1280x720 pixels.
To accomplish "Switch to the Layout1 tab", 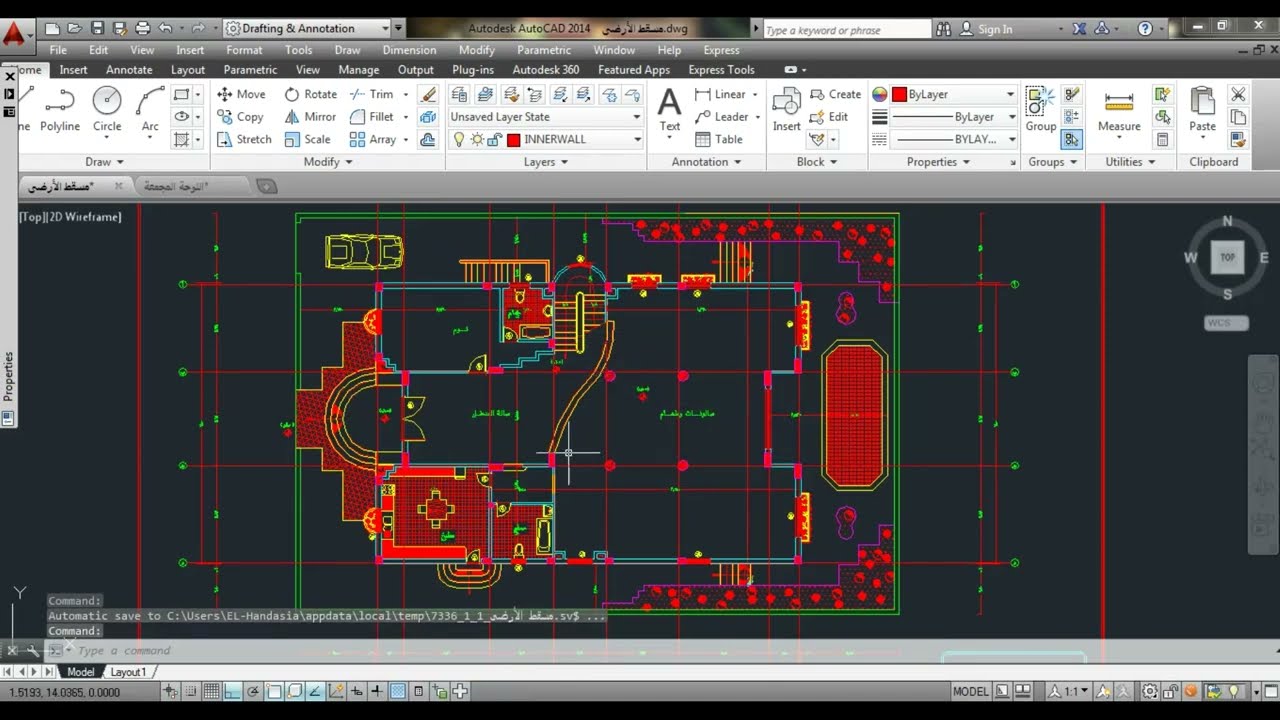I will point(128,672).
